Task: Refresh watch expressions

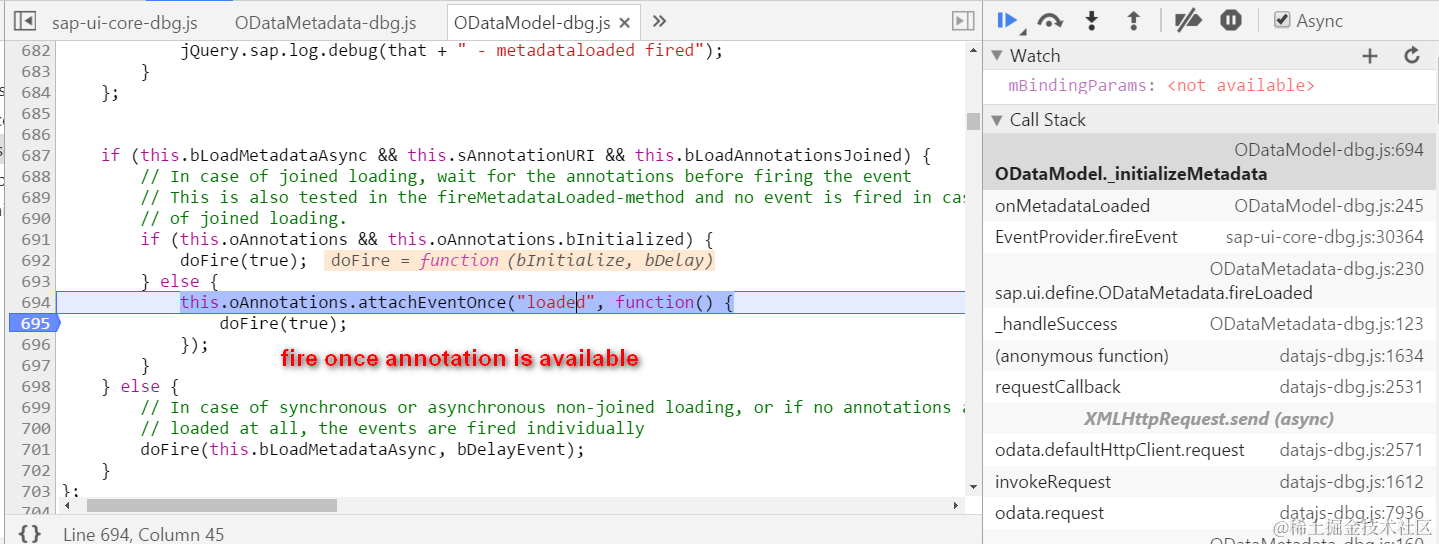Action: coord(1412,56)
